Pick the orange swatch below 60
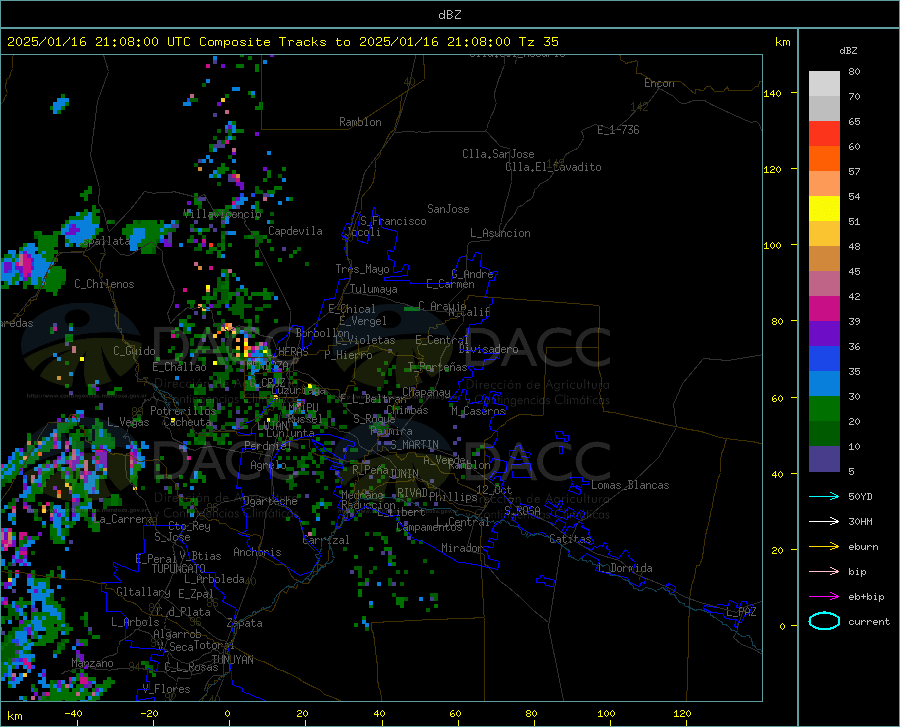 coord(824,159)
